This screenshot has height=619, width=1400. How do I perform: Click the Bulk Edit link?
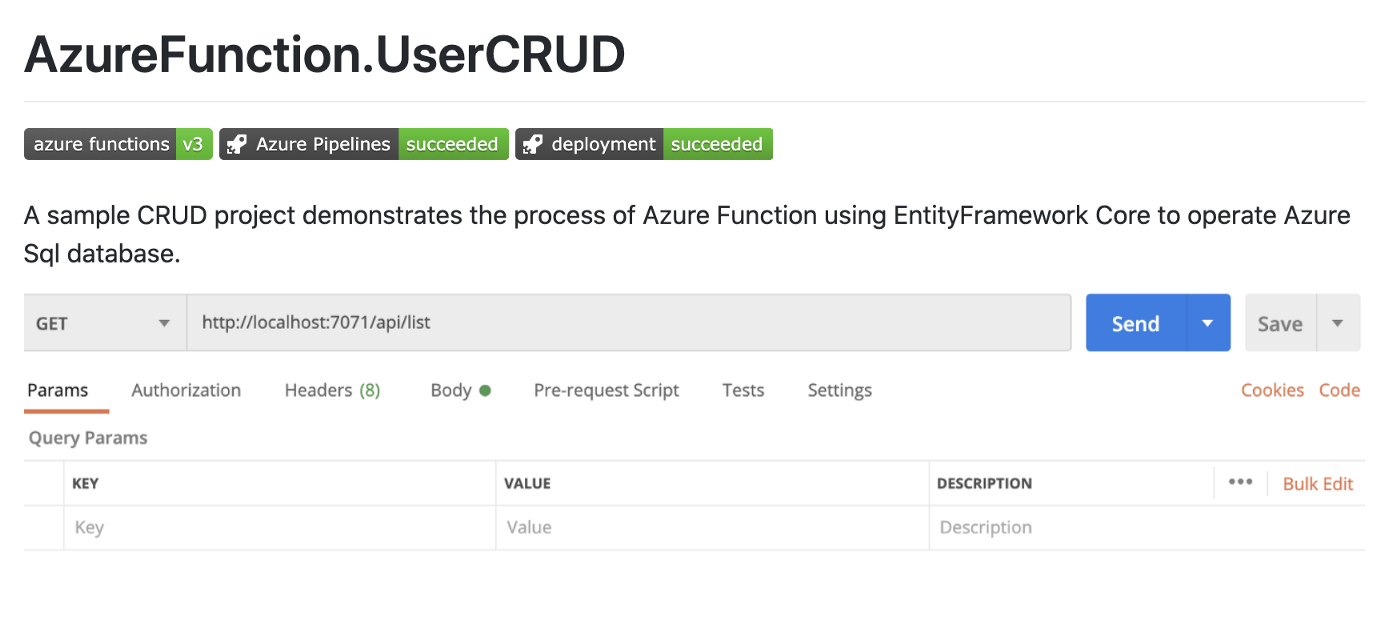pyautogui.click(x=1318, y=484)
